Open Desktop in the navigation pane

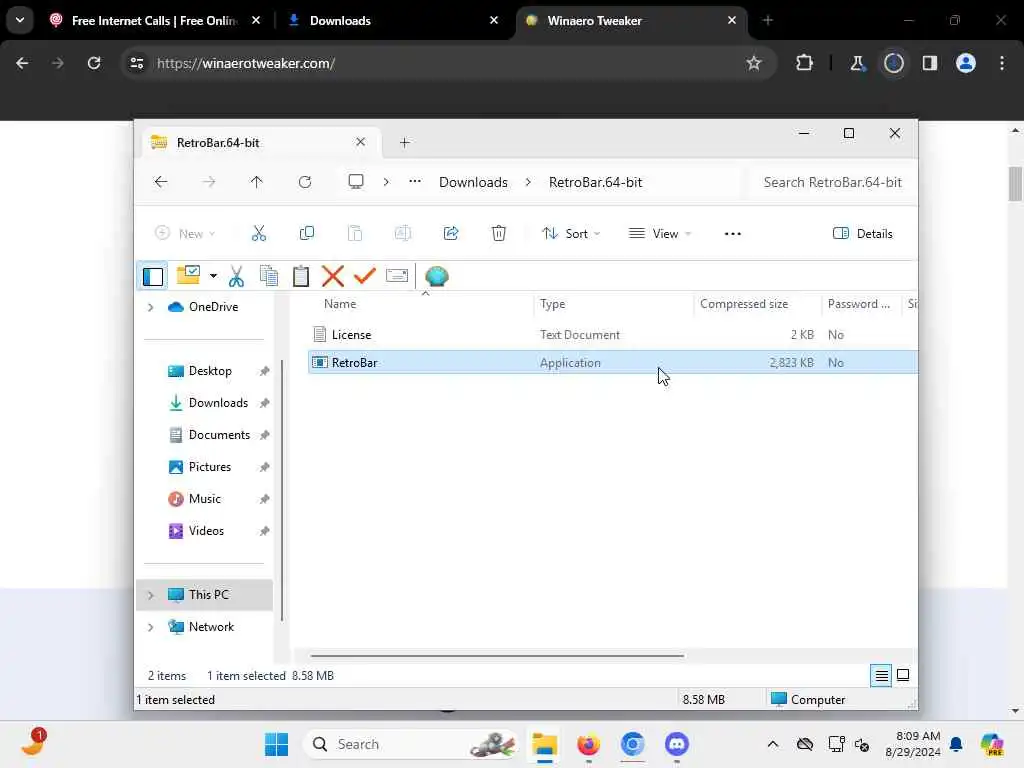[210, 371]
